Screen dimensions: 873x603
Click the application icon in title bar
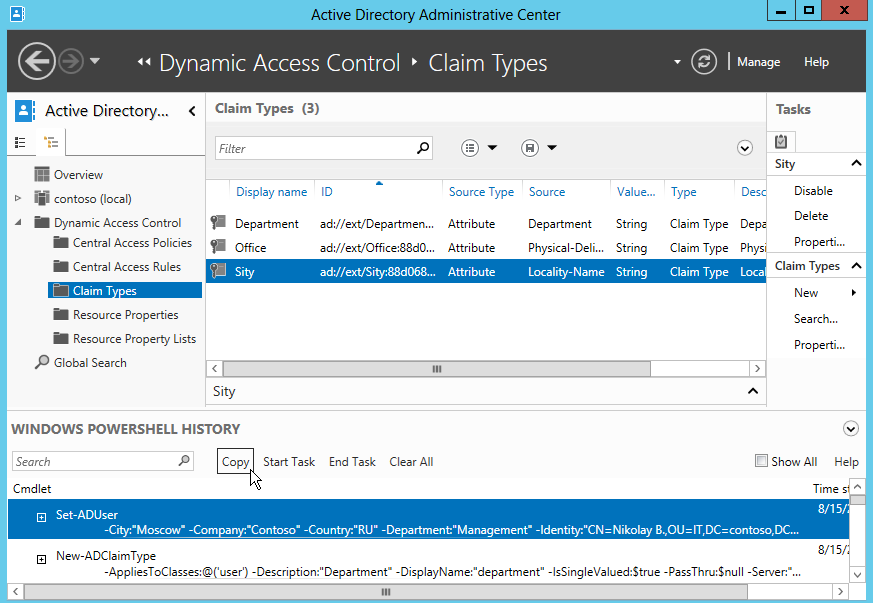pos(17,14)
